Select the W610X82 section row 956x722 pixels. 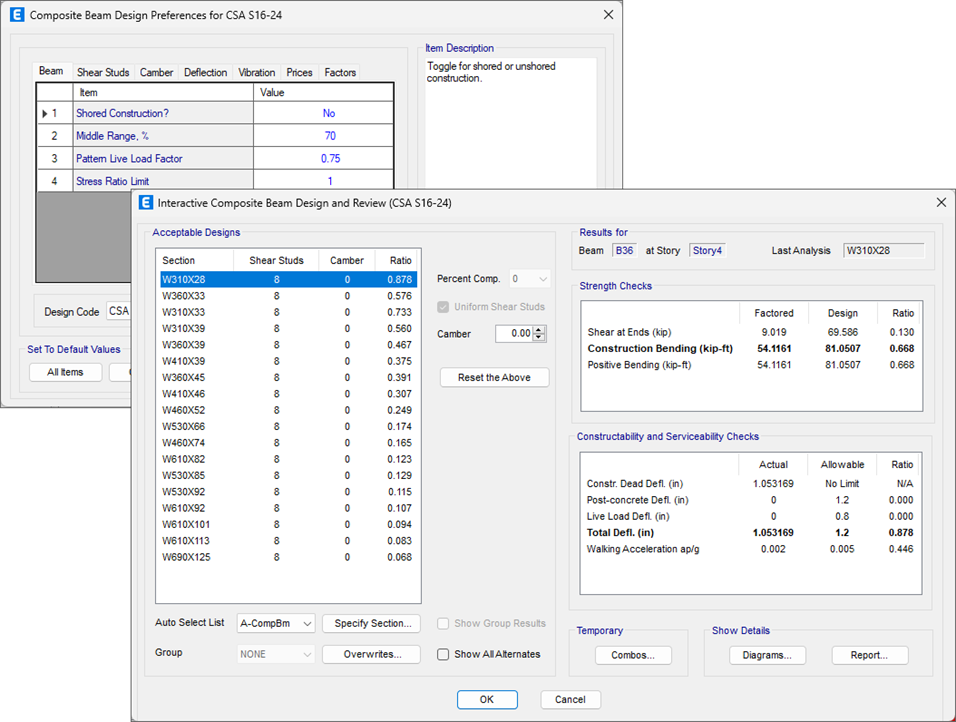(288, 459)
